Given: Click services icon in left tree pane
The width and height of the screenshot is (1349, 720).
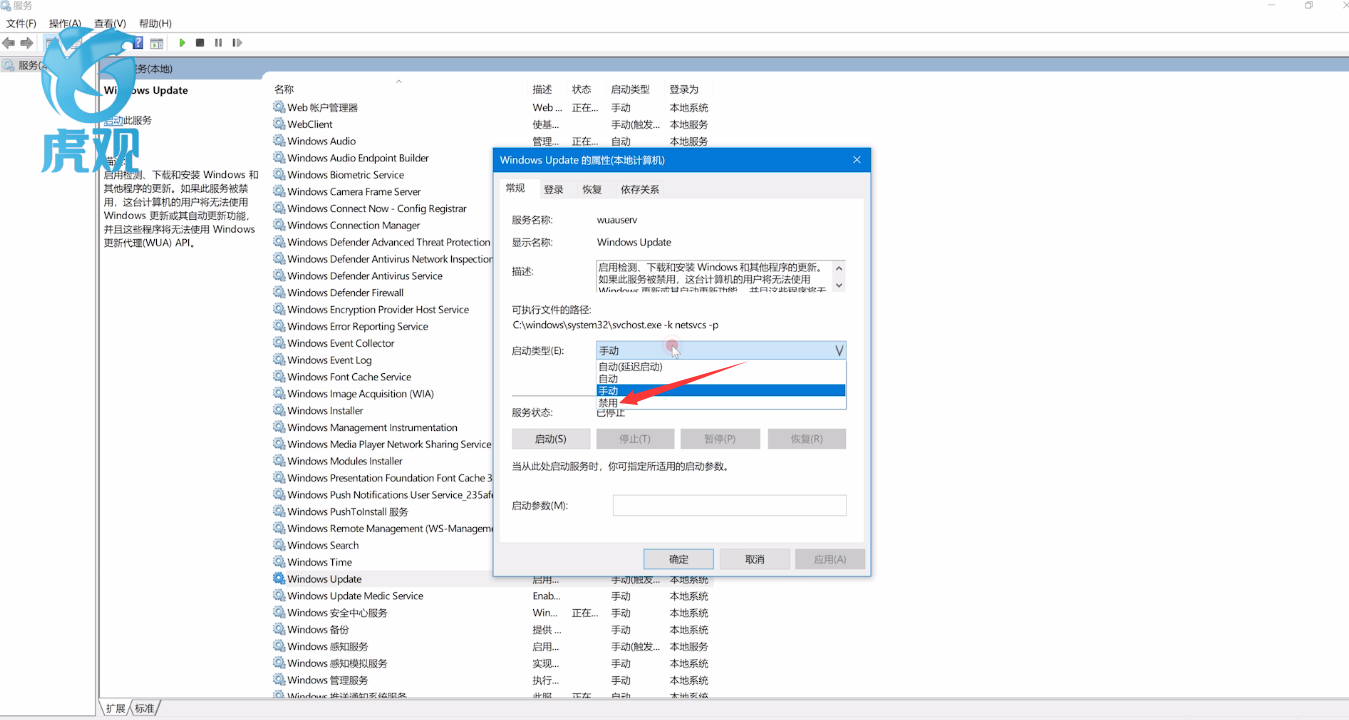Looking at the screenshot, I should tap(9, 65).
